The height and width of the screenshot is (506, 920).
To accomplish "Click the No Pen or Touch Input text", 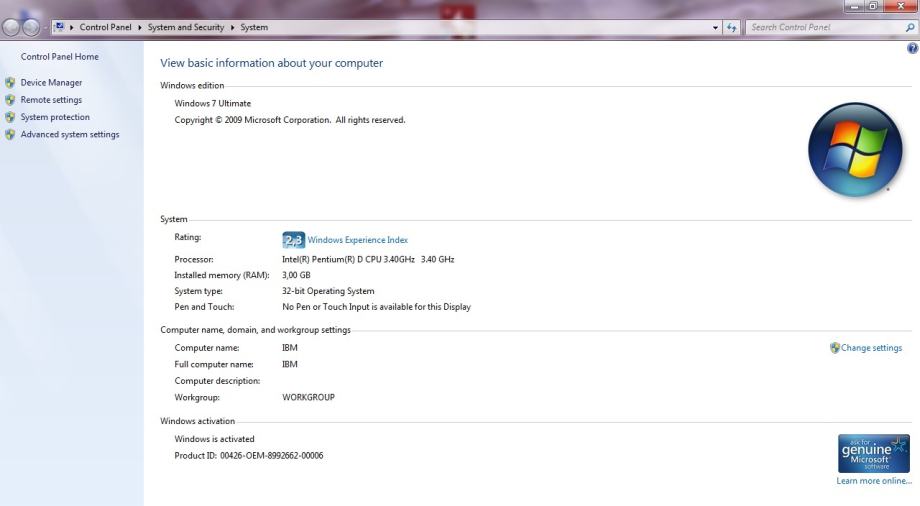I will click(x=376, y=306).
